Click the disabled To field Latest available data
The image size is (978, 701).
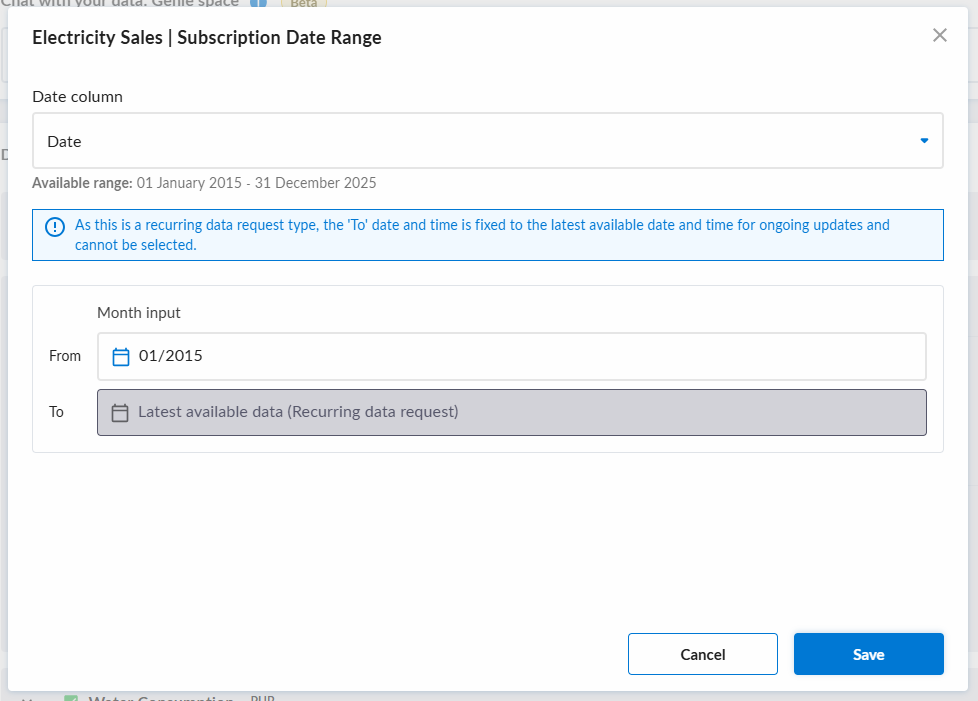pos(511,413)
